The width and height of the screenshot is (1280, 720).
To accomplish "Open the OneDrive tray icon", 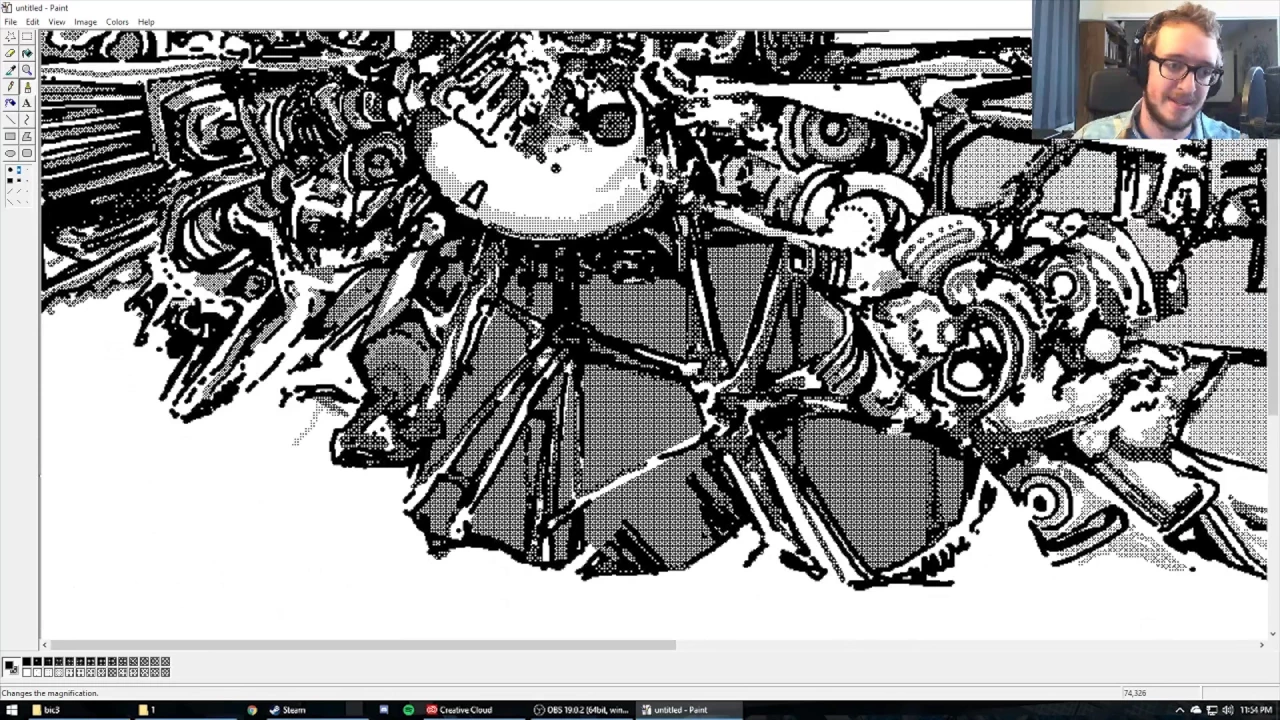I will pyautogui.click(x=1195, y=710).
